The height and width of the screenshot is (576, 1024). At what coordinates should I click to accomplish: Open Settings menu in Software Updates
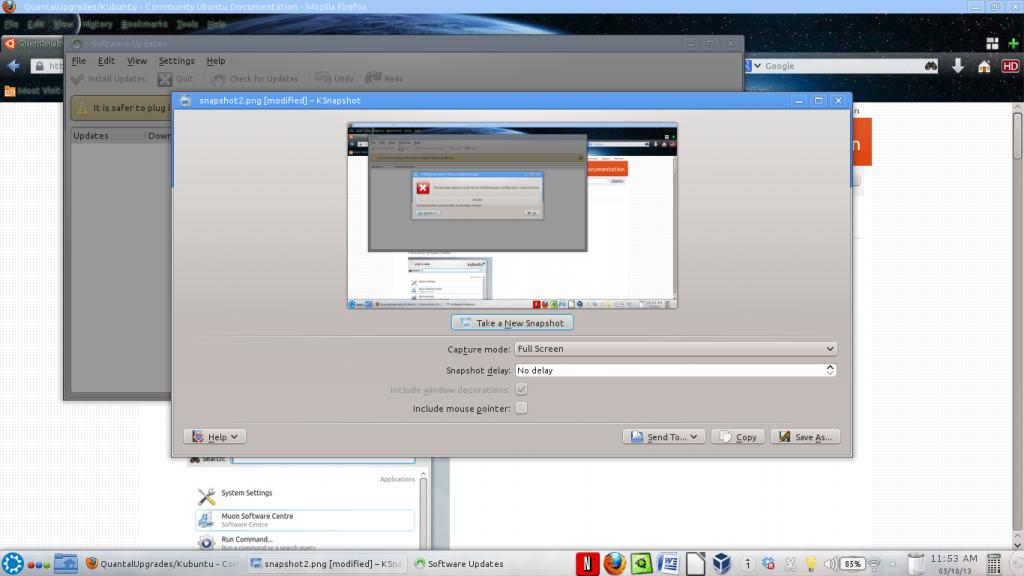click(x=177, y=61)
